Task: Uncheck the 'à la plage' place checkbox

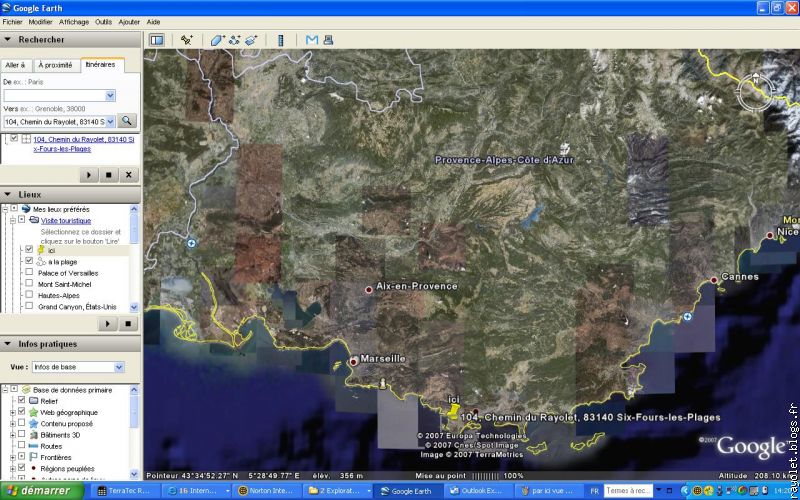Action: pyautogui.click(x=29, y=261)
